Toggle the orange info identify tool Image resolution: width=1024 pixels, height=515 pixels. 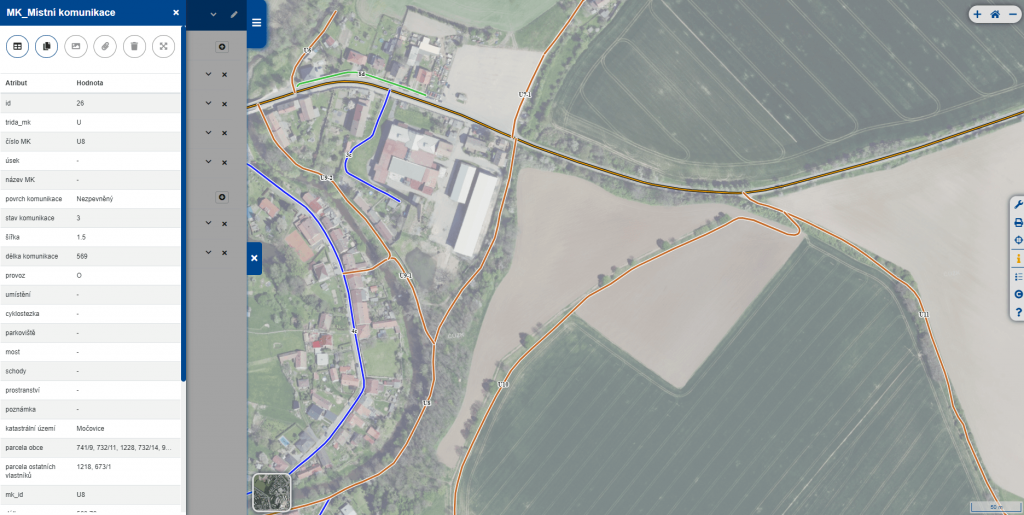coord(1018,258)
